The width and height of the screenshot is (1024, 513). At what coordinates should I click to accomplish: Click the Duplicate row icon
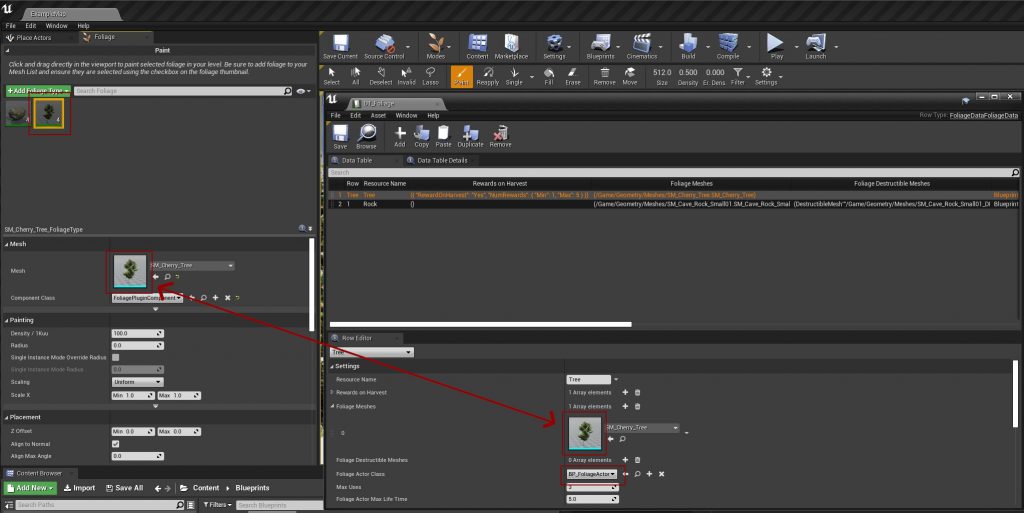[470, 136]
